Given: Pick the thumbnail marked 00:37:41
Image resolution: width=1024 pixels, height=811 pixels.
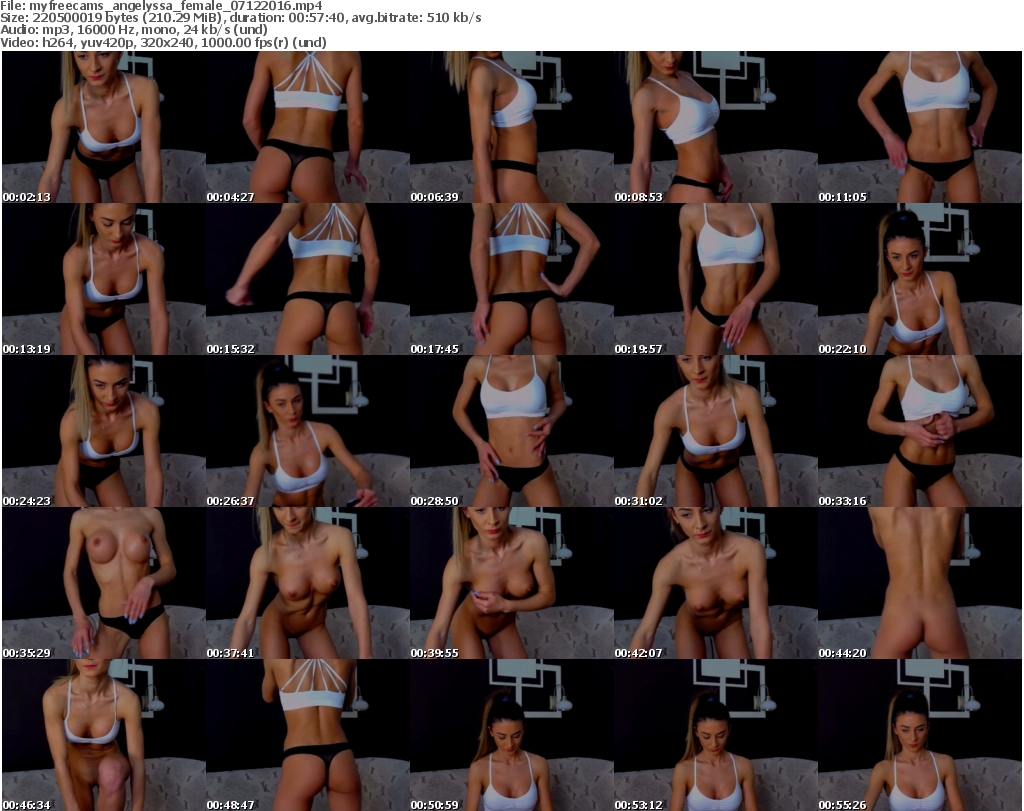Looking at the screenshot, I should 308,583.
